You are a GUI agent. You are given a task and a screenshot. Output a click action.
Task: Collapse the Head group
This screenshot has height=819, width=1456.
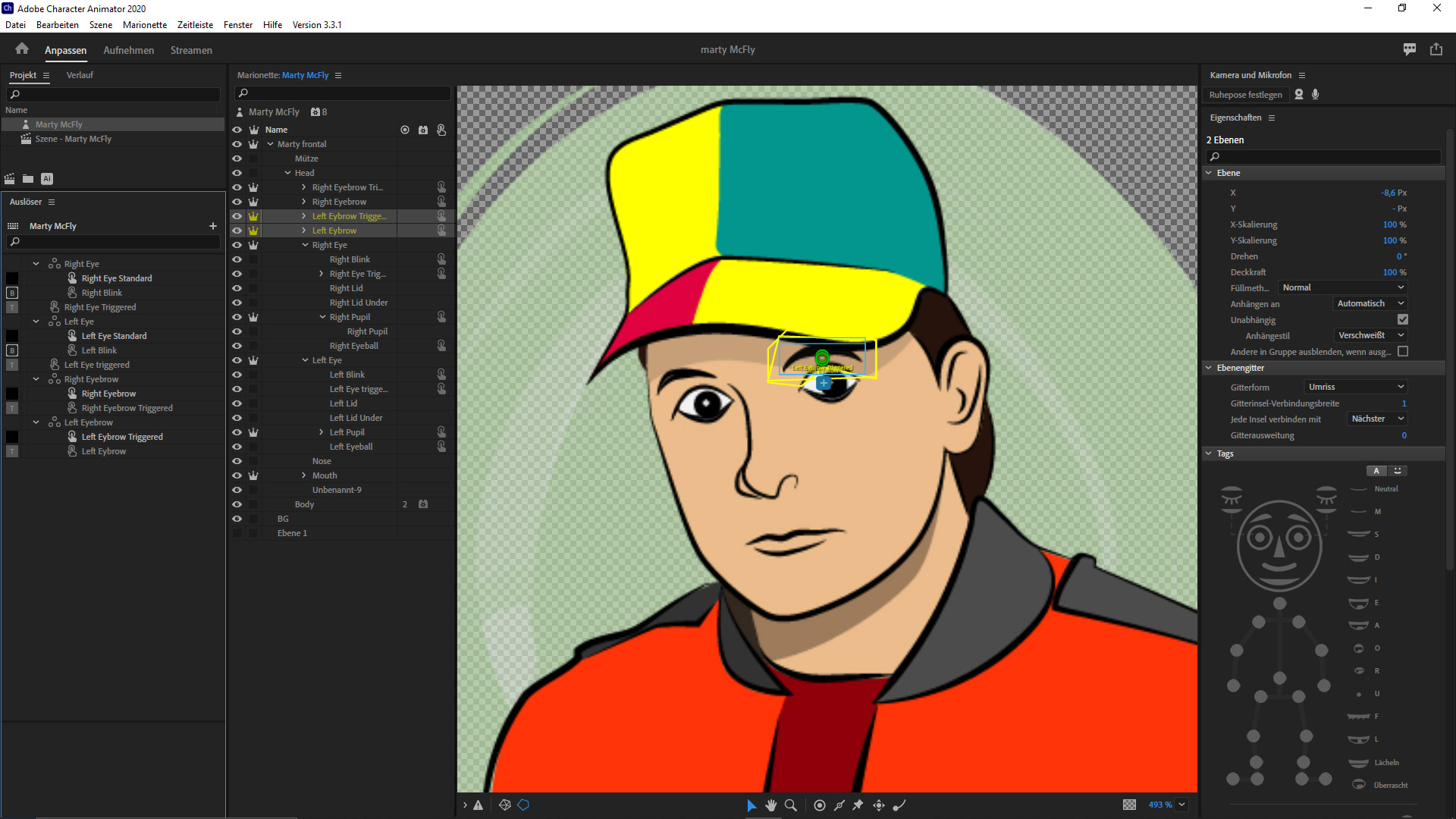tap(288, 173)
